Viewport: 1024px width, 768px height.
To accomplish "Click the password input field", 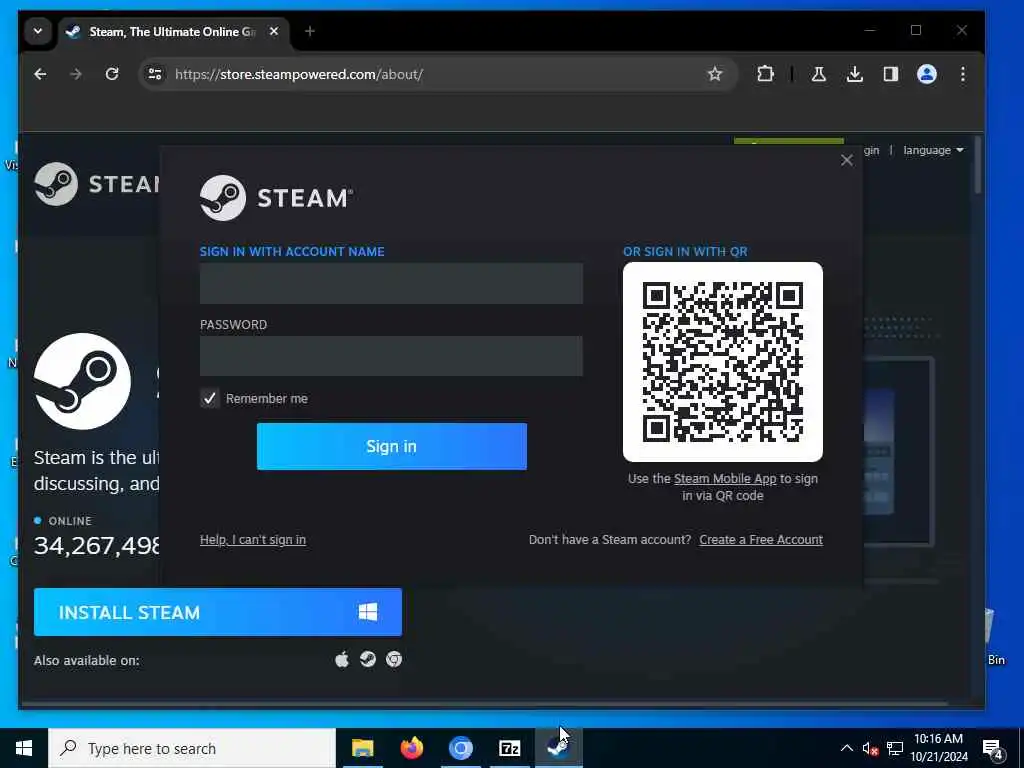I will [391, 356].
